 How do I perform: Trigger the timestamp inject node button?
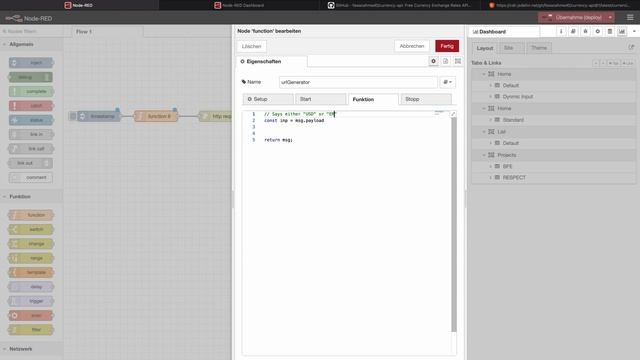73,116
